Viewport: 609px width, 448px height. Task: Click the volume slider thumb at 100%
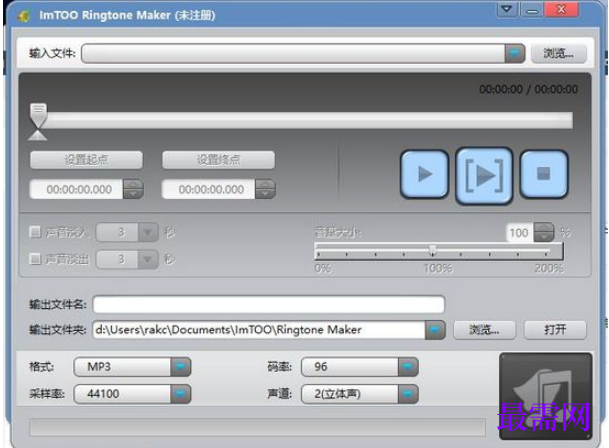coord(433,250)
